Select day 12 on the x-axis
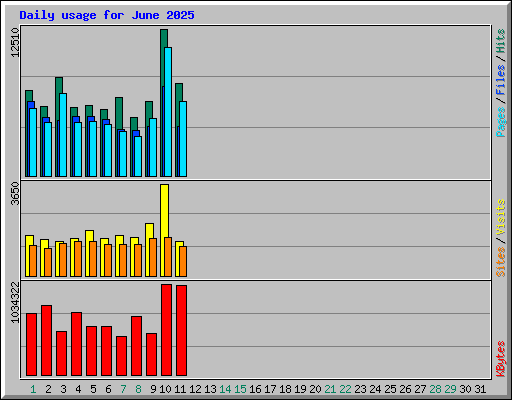 click(x=195, y=389)
